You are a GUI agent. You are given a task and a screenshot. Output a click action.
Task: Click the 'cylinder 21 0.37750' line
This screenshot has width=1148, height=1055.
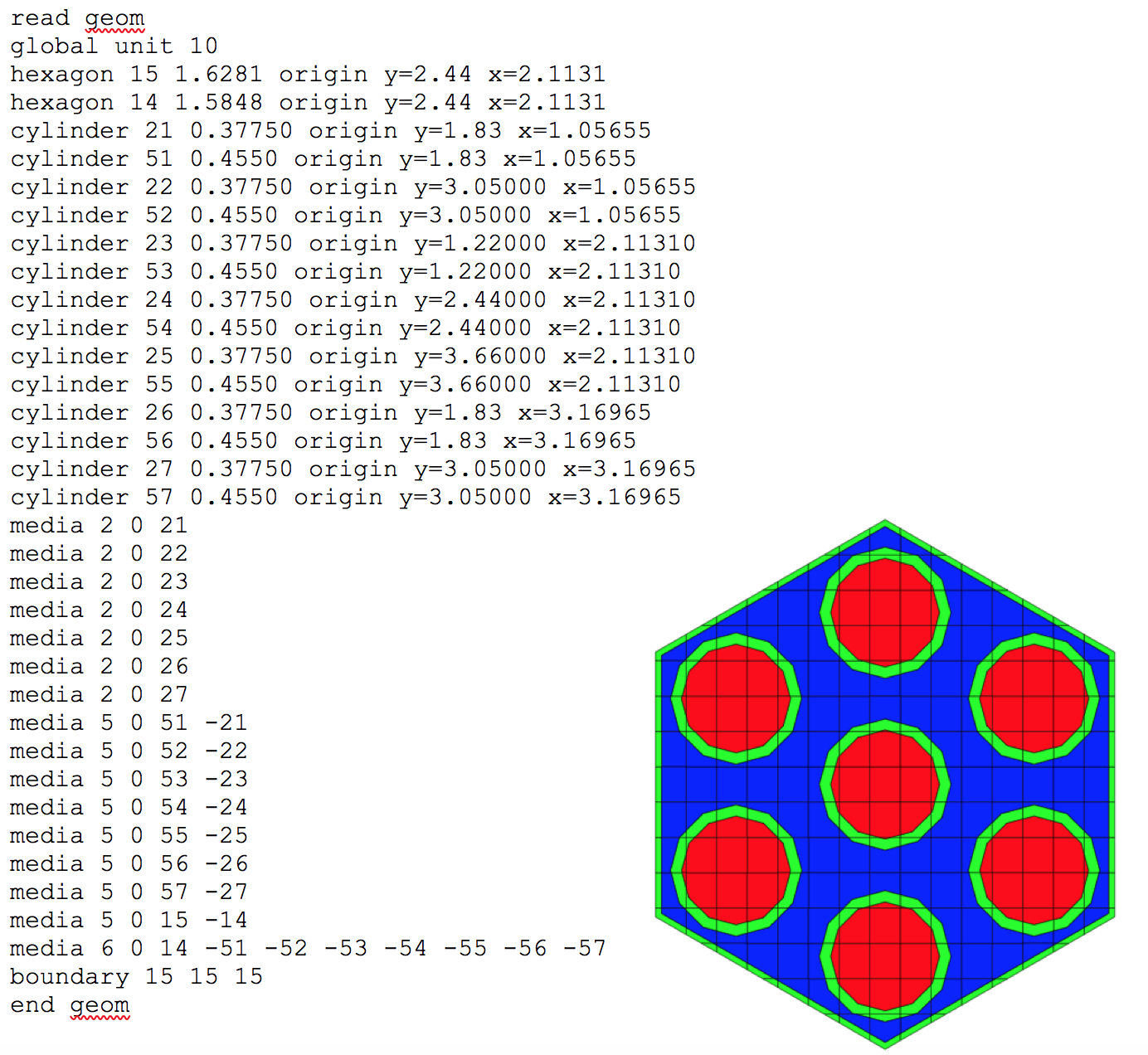330,131
